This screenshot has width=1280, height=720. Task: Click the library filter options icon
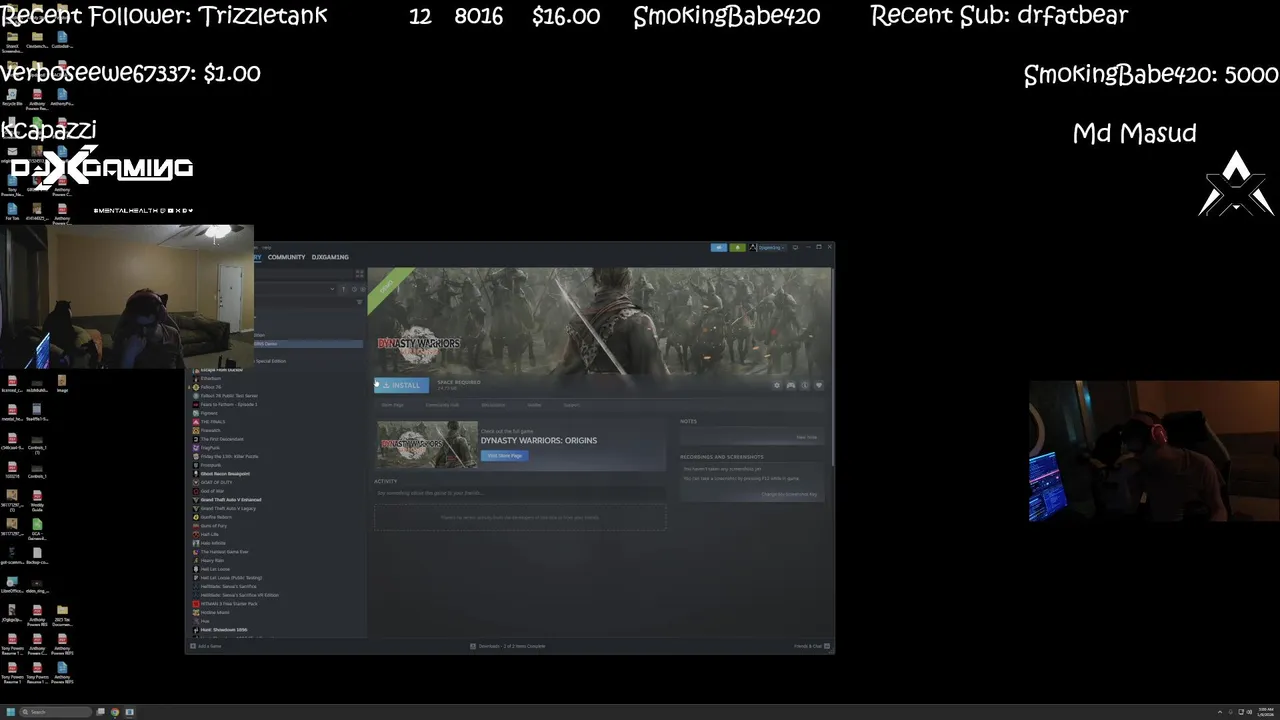pos(359,301)
